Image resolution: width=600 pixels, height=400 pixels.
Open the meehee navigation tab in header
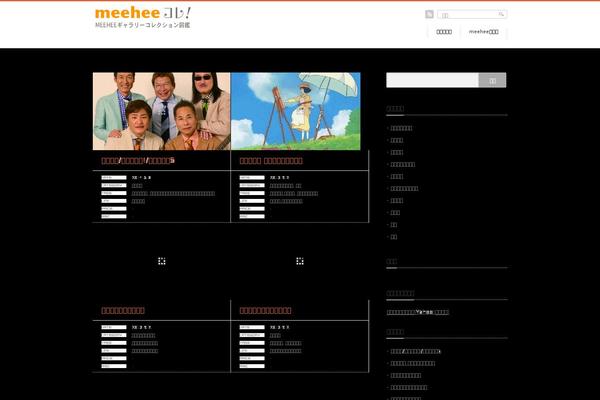[484, 32]
